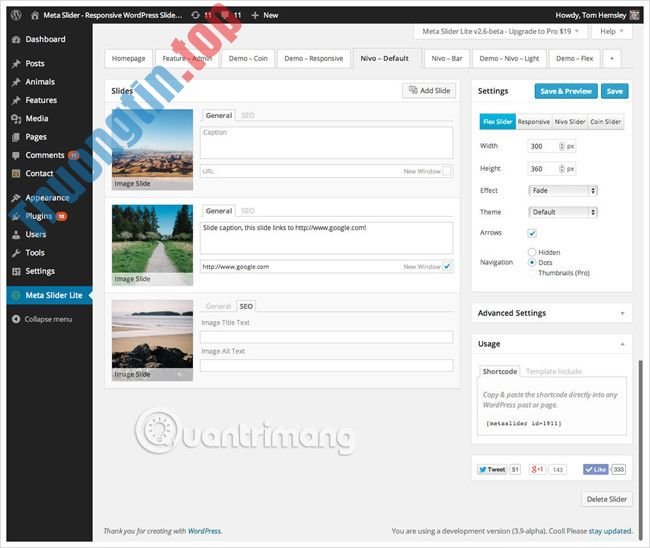Click the Meta Slider Lite icon
The width and height of the screenshot is (650, 548).
(16, 296)
